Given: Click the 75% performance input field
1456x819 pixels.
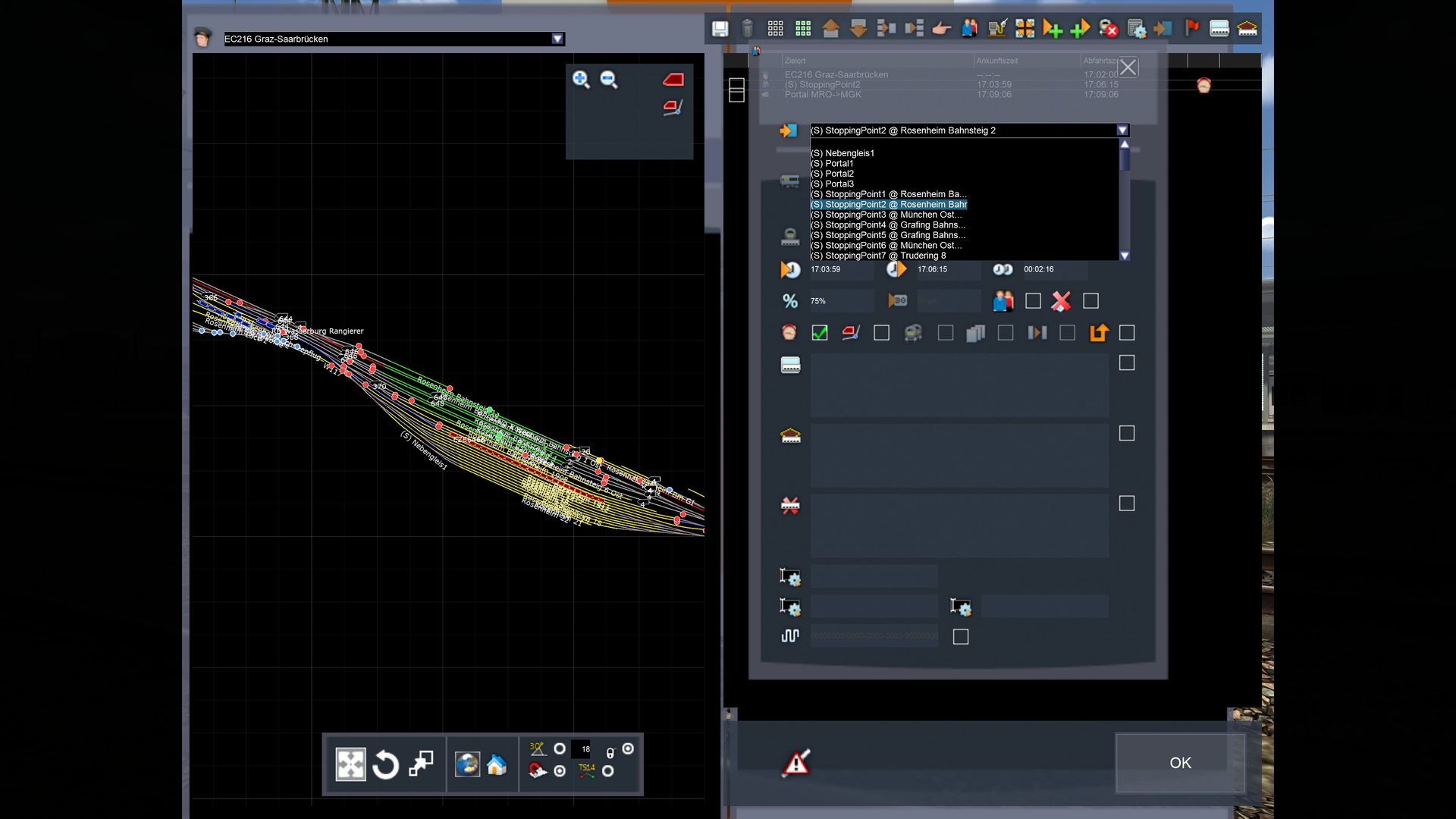Looking at the screenshot, I should [841, 301].
